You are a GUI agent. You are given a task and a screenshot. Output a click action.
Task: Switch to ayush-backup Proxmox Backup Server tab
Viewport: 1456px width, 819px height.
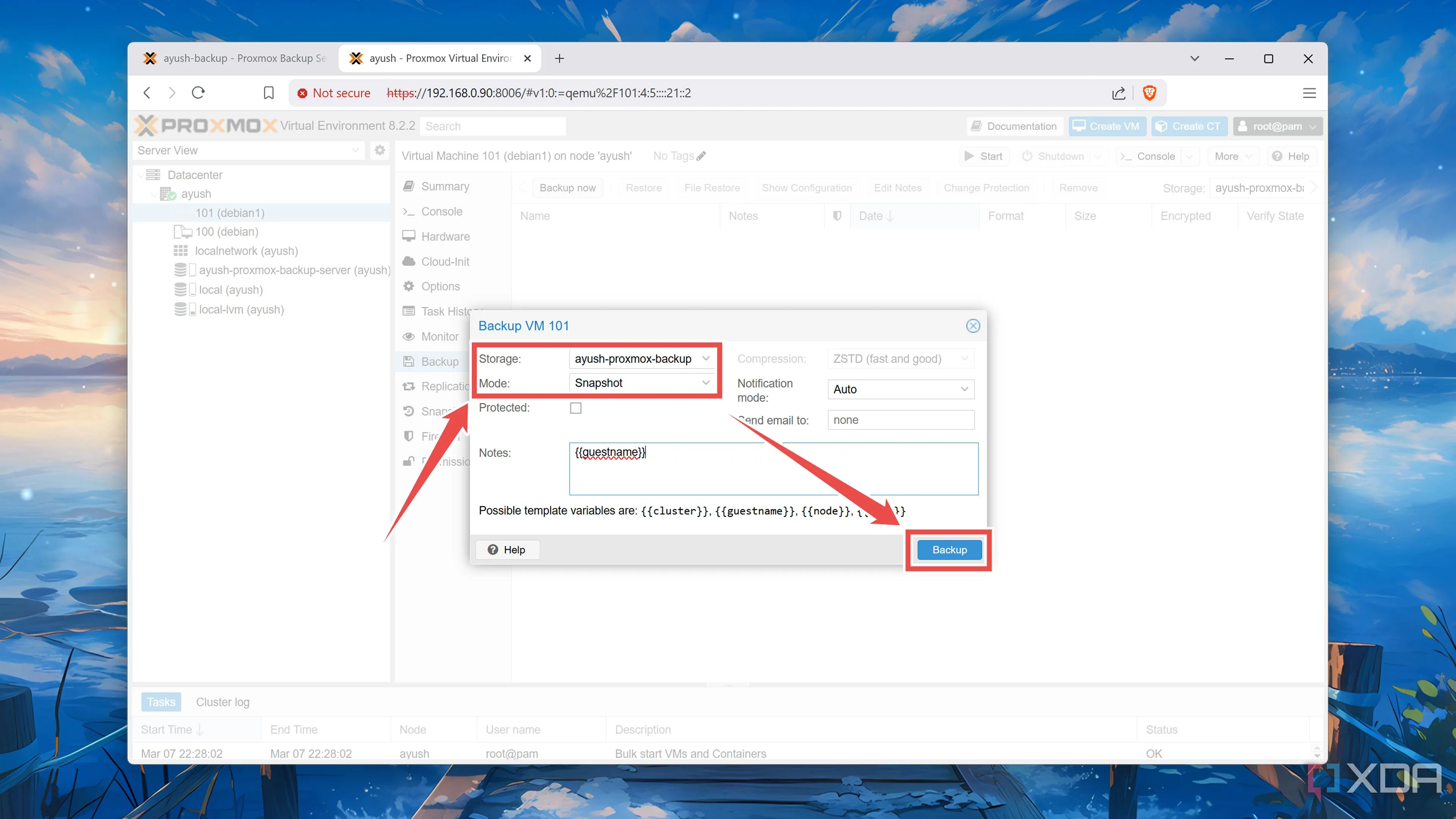pyautogui.click(x=234, y=58)
